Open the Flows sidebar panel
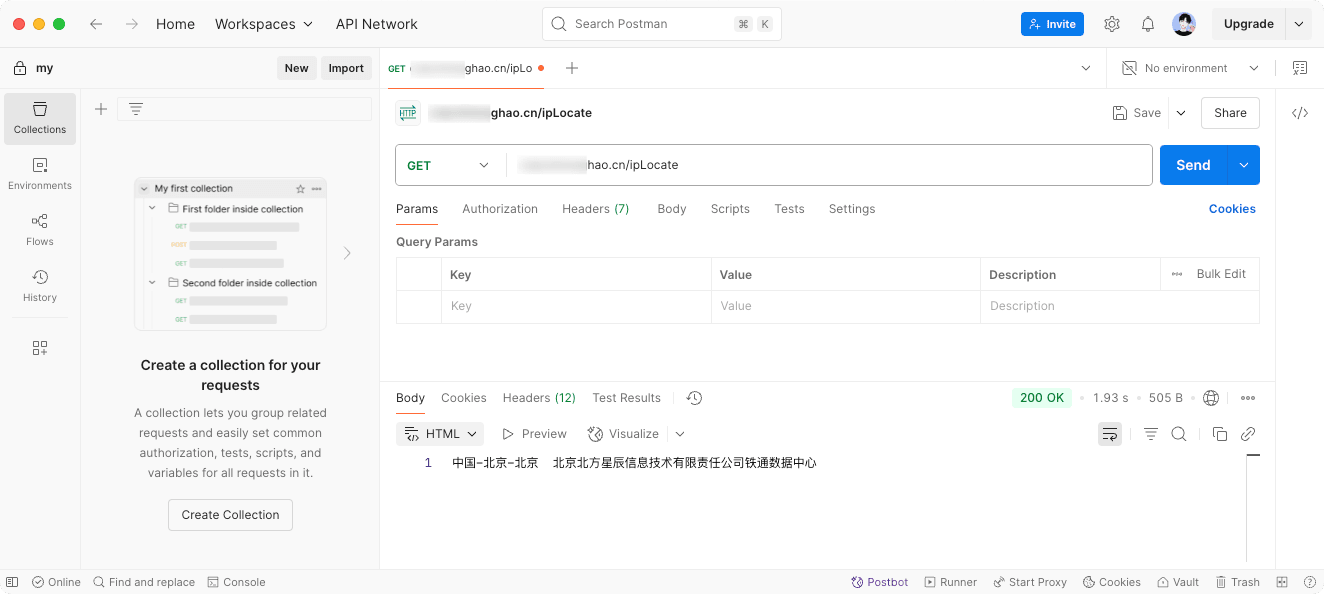Screen dimensions: 1324x594 [40, 230]
